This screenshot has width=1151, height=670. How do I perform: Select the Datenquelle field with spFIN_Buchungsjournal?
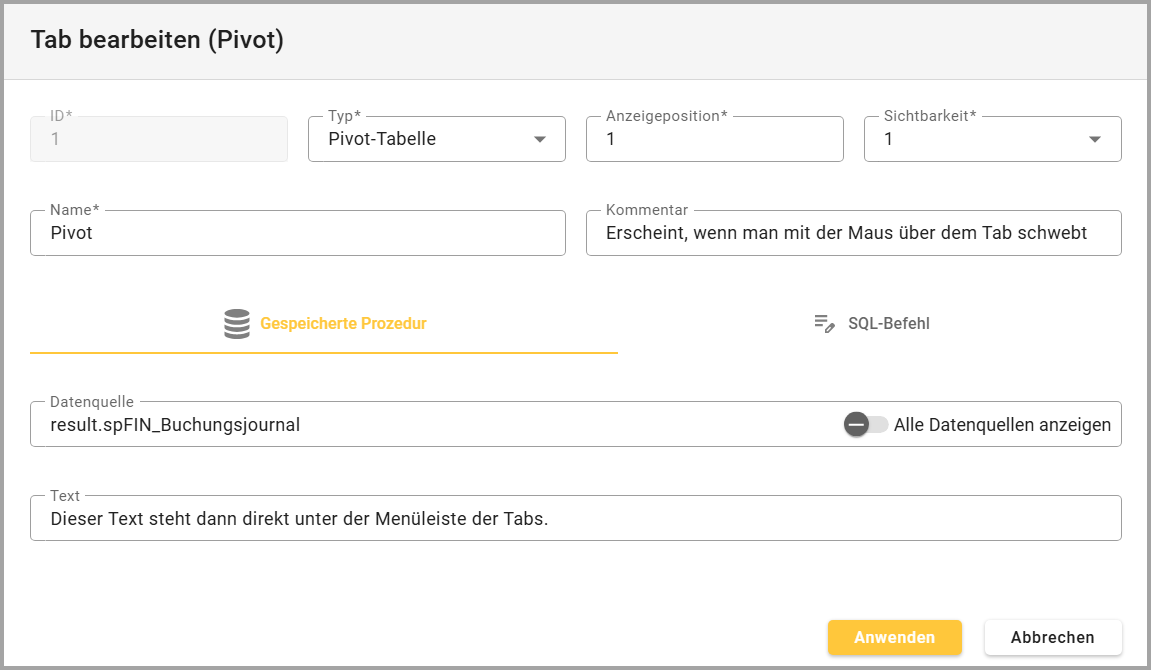(x=430, y=425)
